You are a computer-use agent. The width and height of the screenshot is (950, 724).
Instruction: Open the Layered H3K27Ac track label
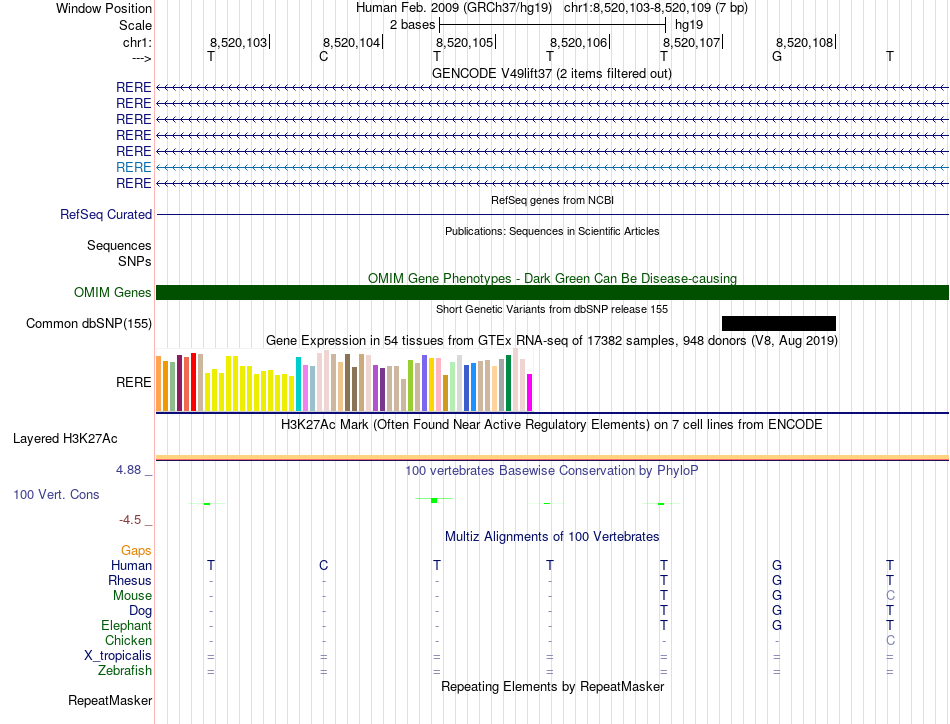pyautogui.click(x=65, y=439)
